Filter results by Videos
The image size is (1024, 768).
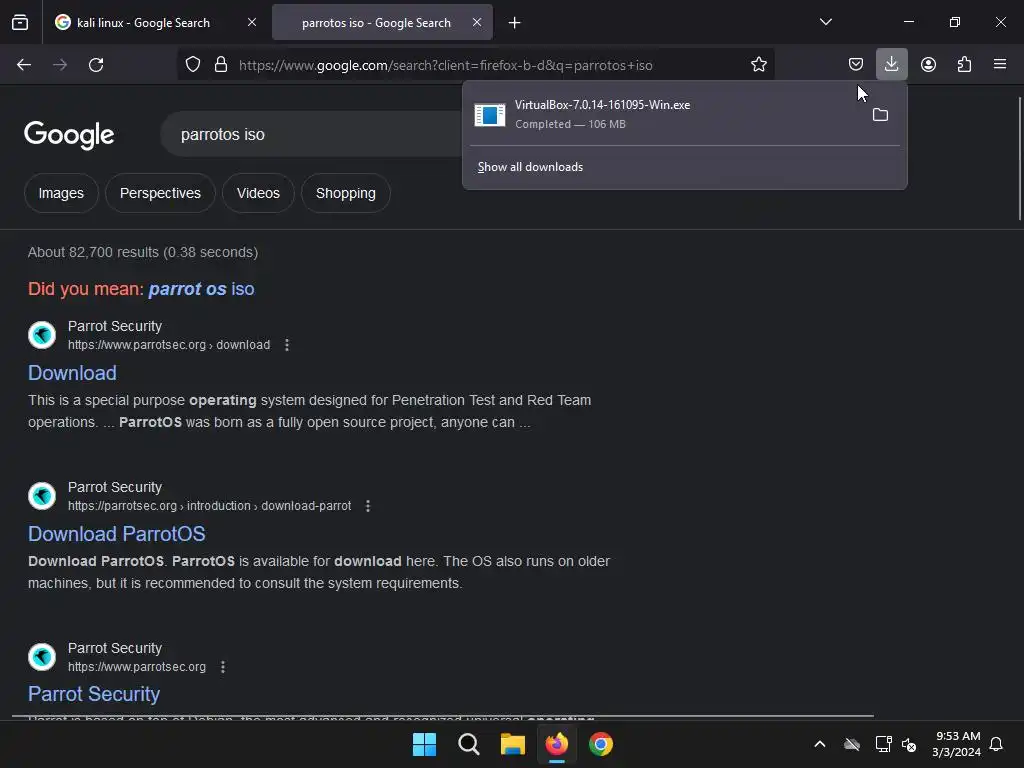[x=258, y=193]
